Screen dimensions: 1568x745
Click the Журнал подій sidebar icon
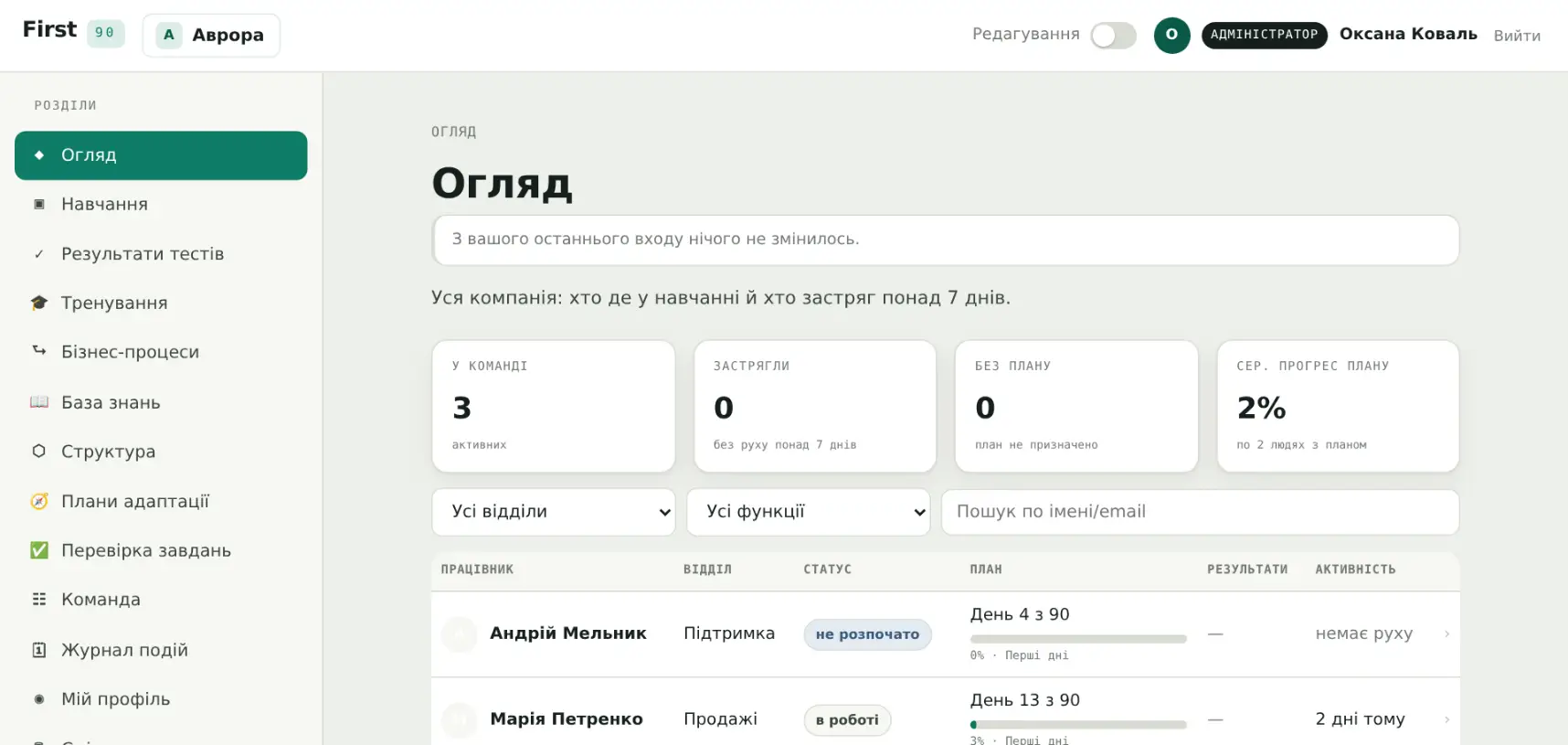[39, 650]
